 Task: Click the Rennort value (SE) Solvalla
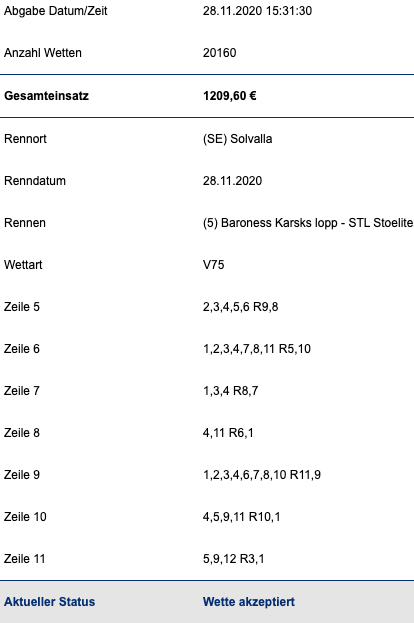pyautogui.click(x=238, y=139)
